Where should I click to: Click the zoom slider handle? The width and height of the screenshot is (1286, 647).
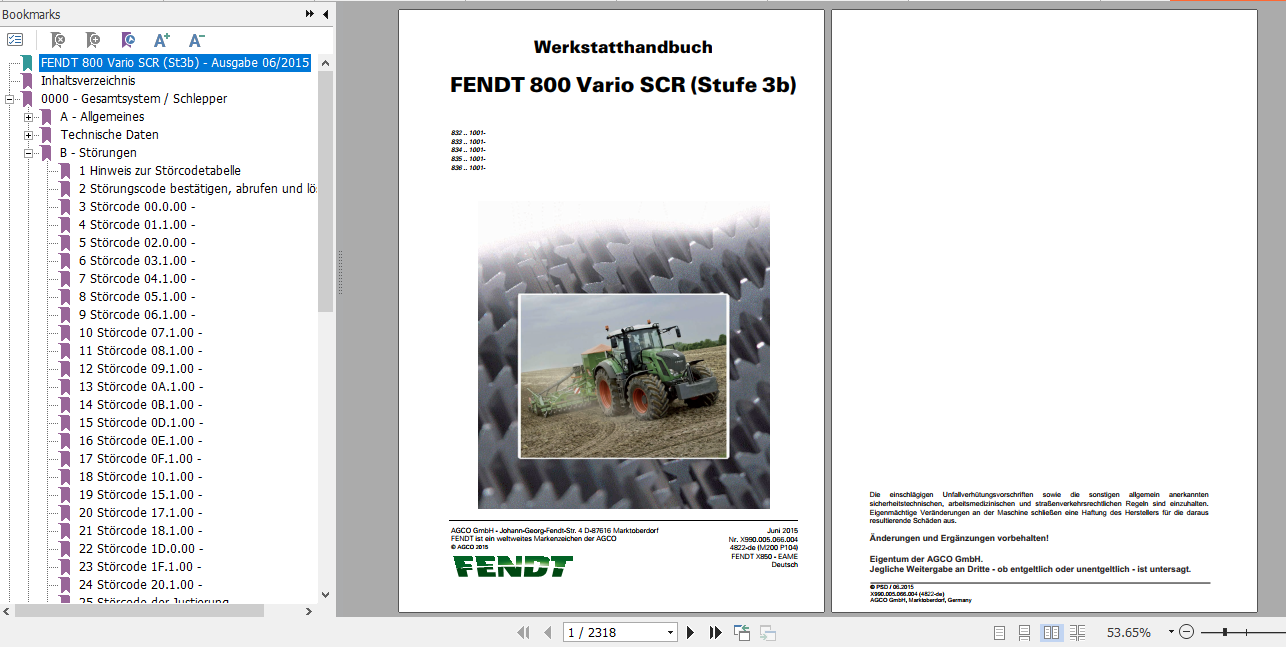click(1225, 632)
